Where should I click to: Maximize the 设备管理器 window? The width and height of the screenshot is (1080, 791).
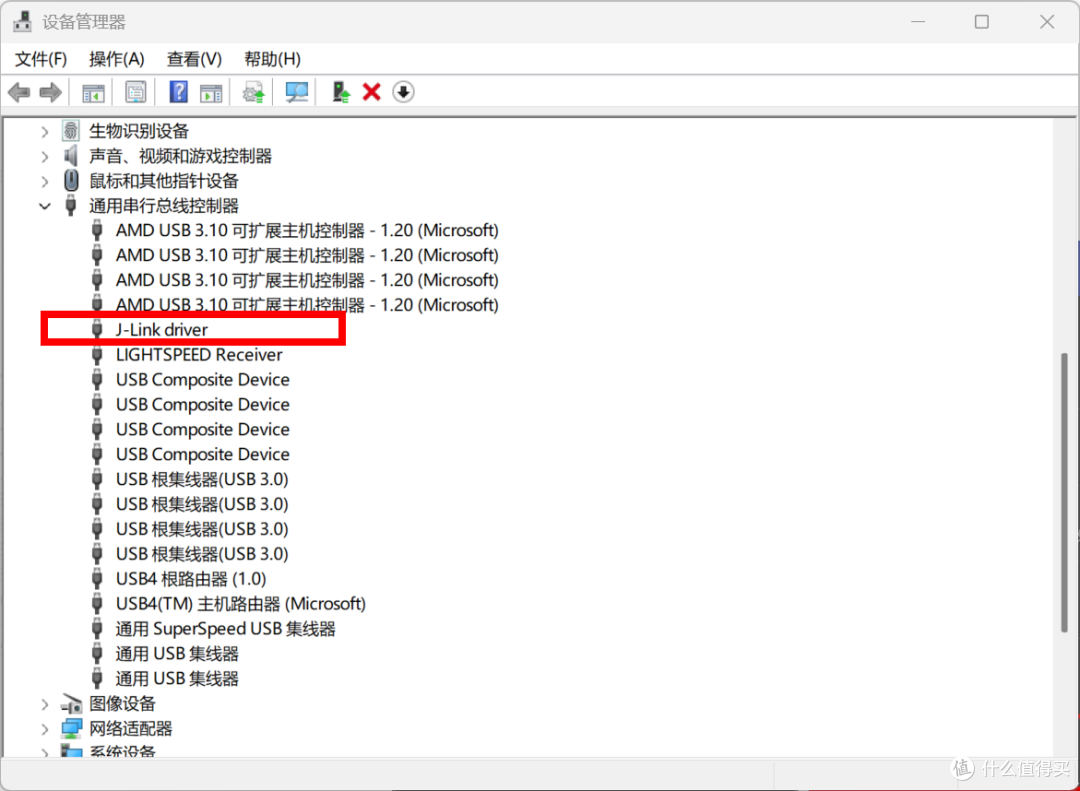pyautogui.click(x=982, y=22)
